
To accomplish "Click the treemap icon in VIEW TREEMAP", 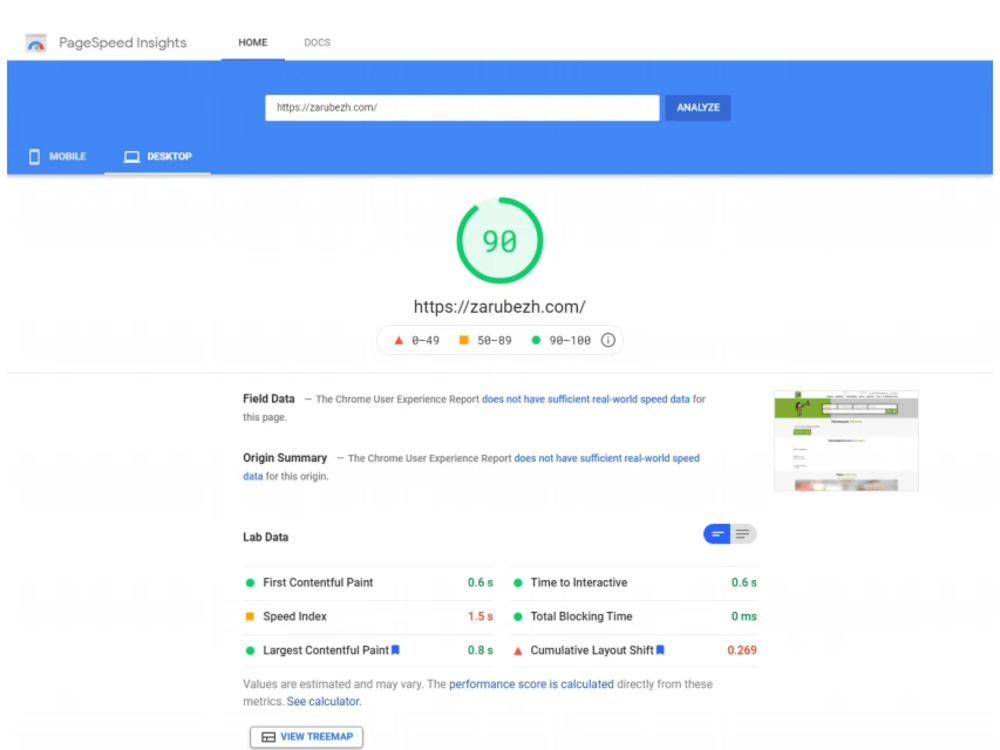I will (268, 737).
